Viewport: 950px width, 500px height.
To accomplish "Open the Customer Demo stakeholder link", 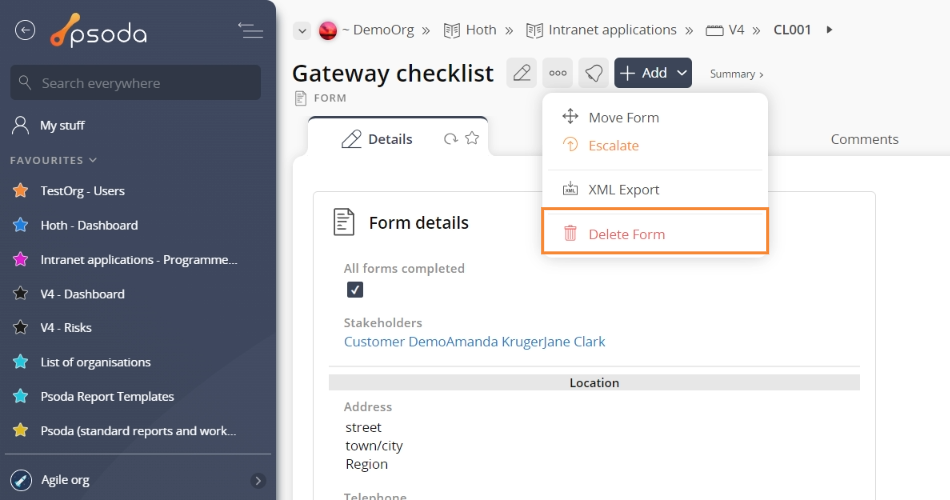I will coord(394,342).
